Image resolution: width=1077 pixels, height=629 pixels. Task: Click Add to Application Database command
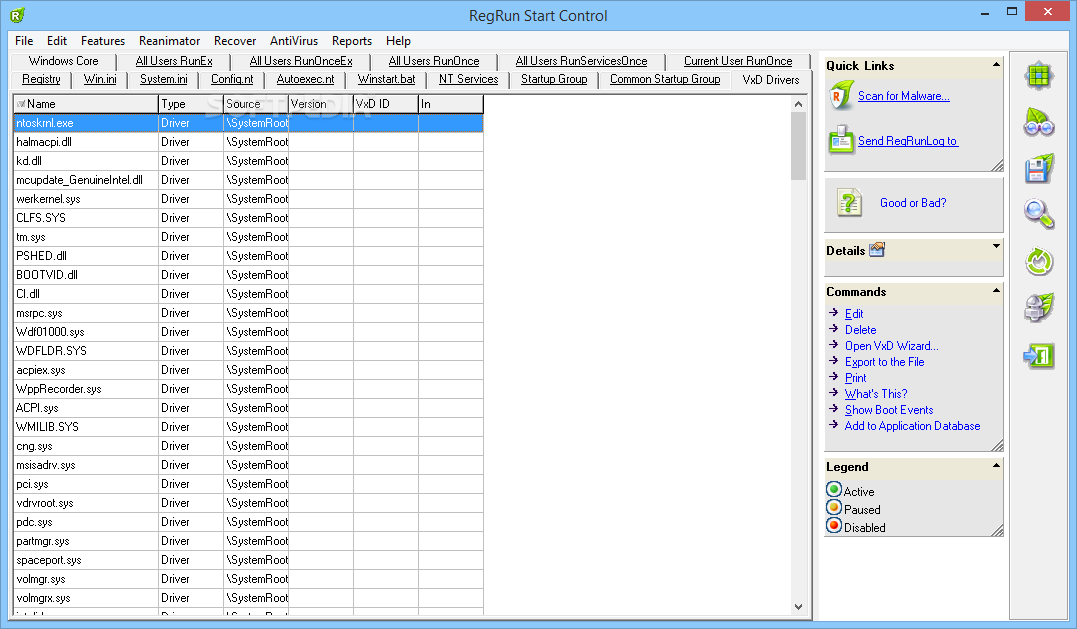click(x=912, y=426)
